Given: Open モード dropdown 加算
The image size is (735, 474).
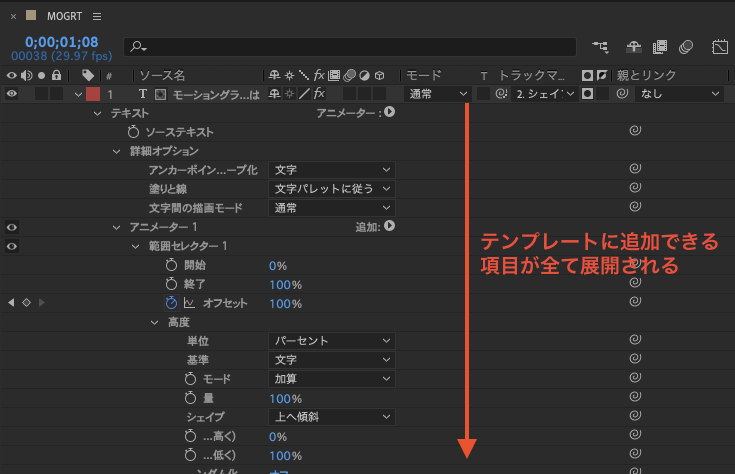Looking at the screenshot, I should pos(332,379).
